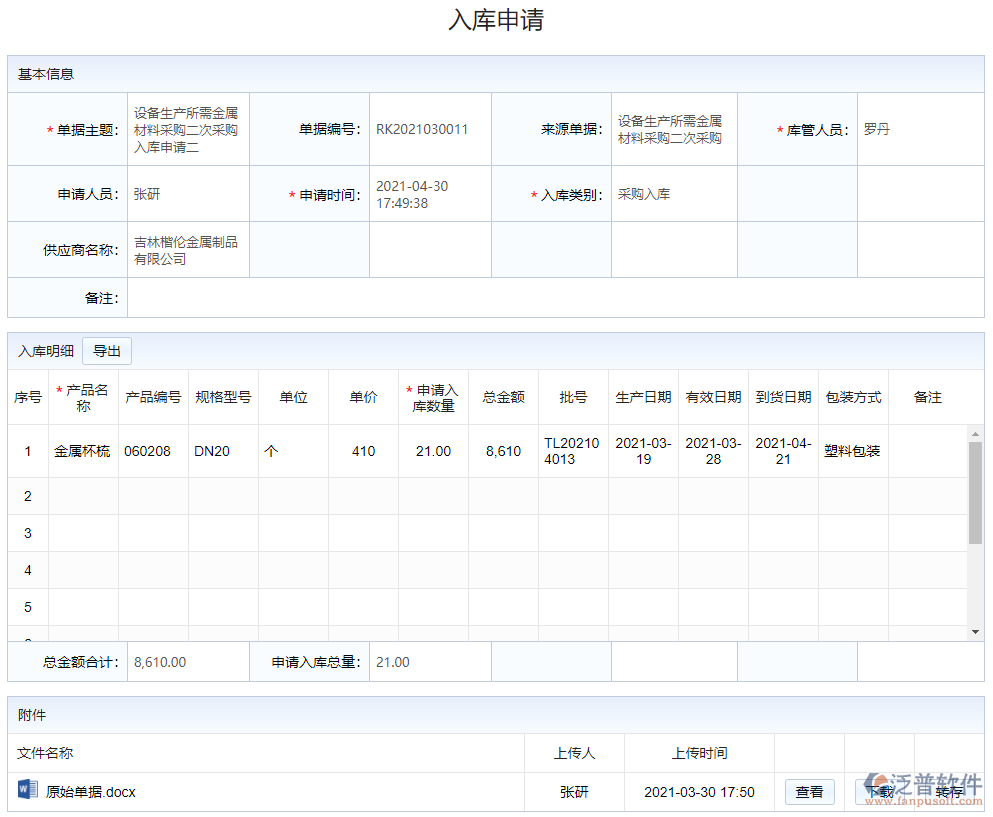Click the 查看 view button for the attachment
The width and height of the screenshot is (993, 817).
click(x=809, y=791)
